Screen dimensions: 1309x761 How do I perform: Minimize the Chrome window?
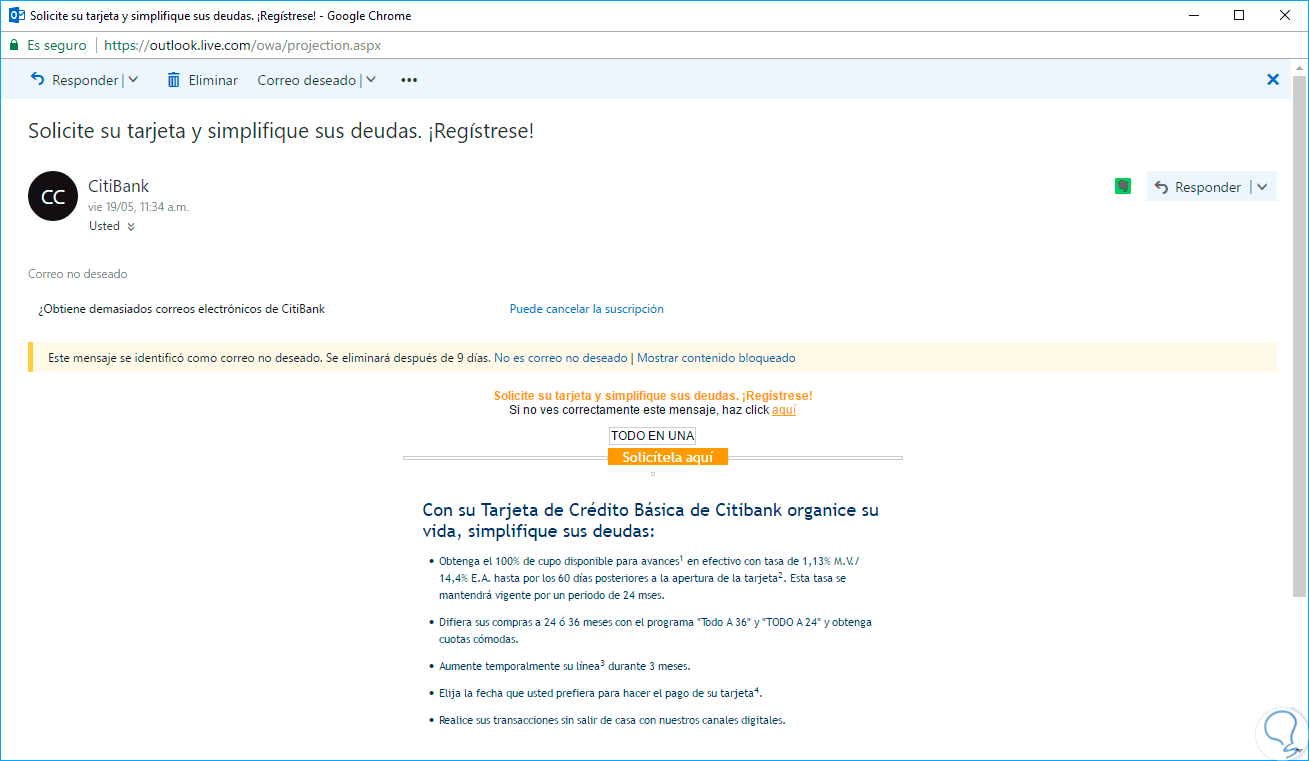point(1194,16)
